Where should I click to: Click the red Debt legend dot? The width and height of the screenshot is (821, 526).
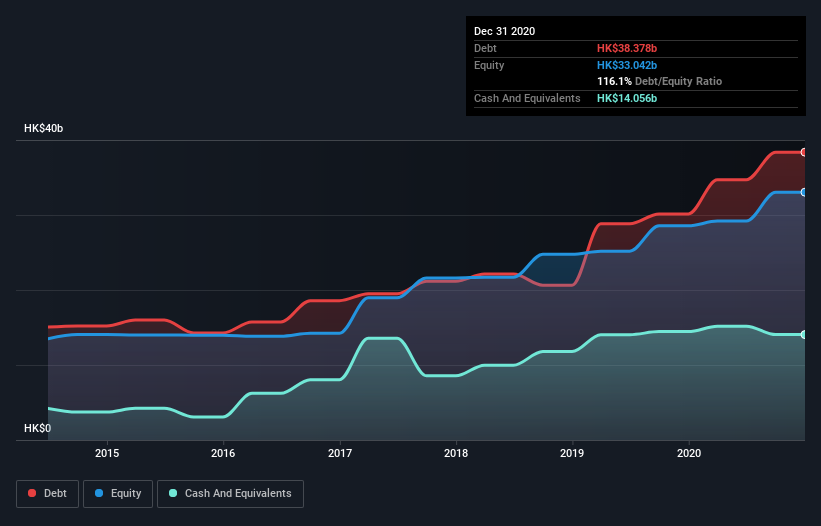pos(32,493)
